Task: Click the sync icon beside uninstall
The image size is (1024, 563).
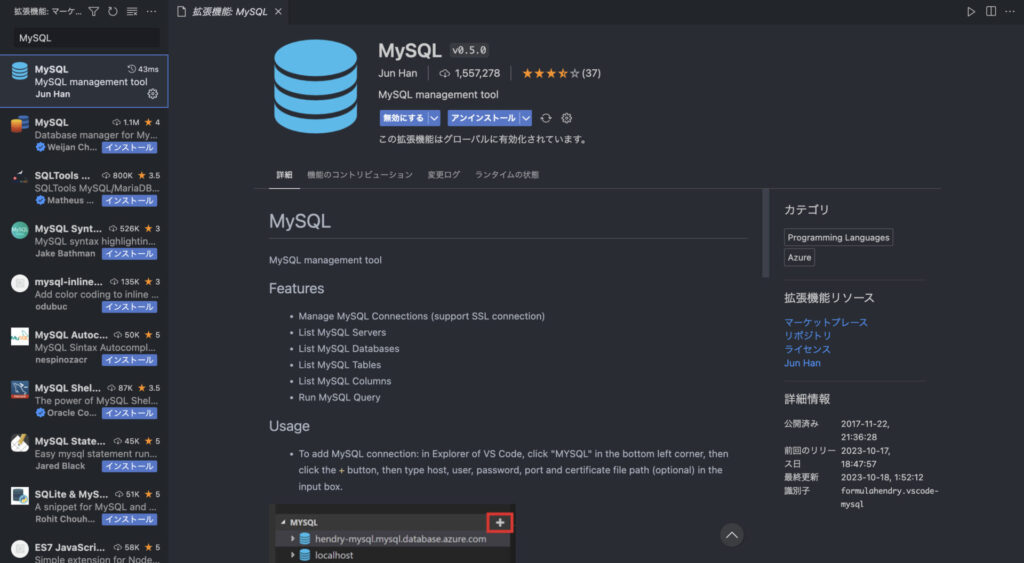Action: click(546, 118)
